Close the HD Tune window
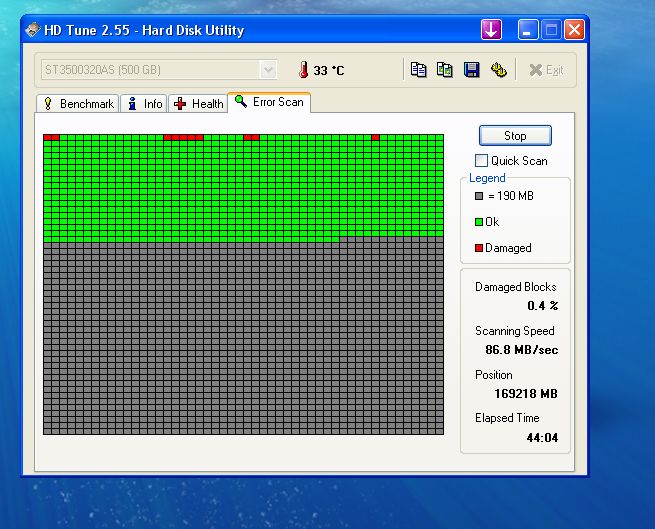 (x=574, y=30)
